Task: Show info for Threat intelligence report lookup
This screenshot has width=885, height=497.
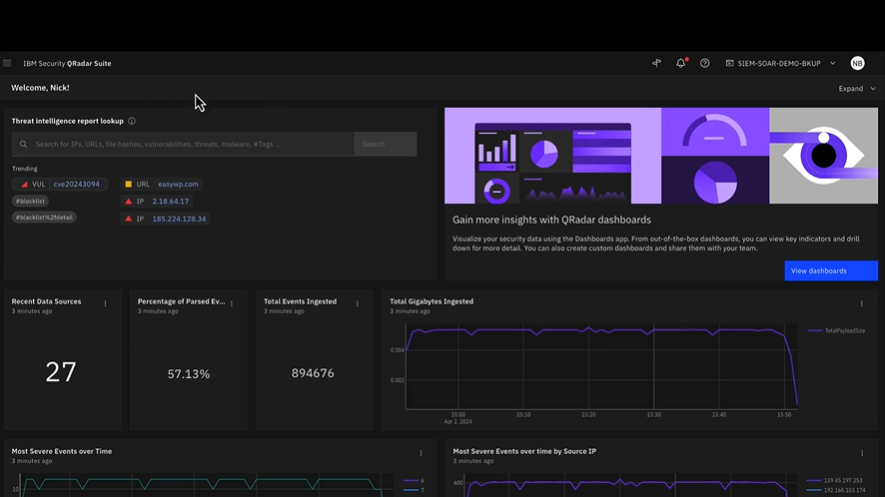Action: pos(132,121)
